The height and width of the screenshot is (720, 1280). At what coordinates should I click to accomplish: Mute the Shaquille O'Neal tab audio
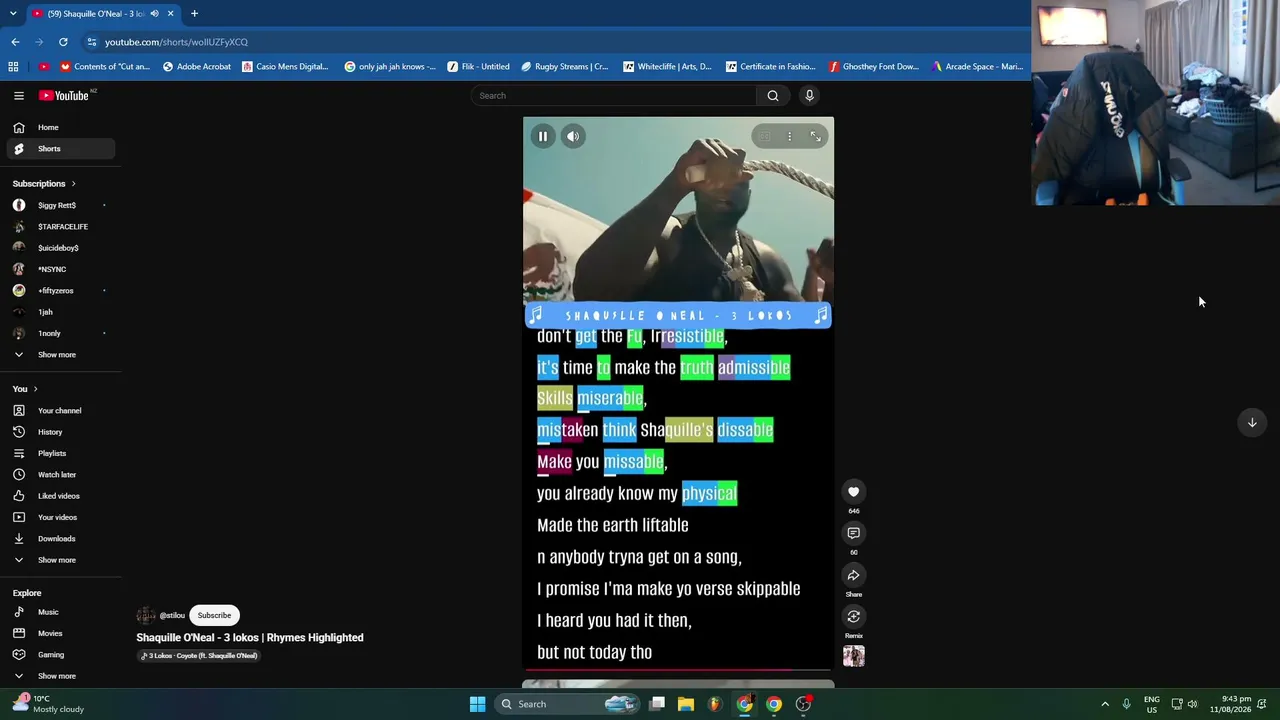point(154,14)
